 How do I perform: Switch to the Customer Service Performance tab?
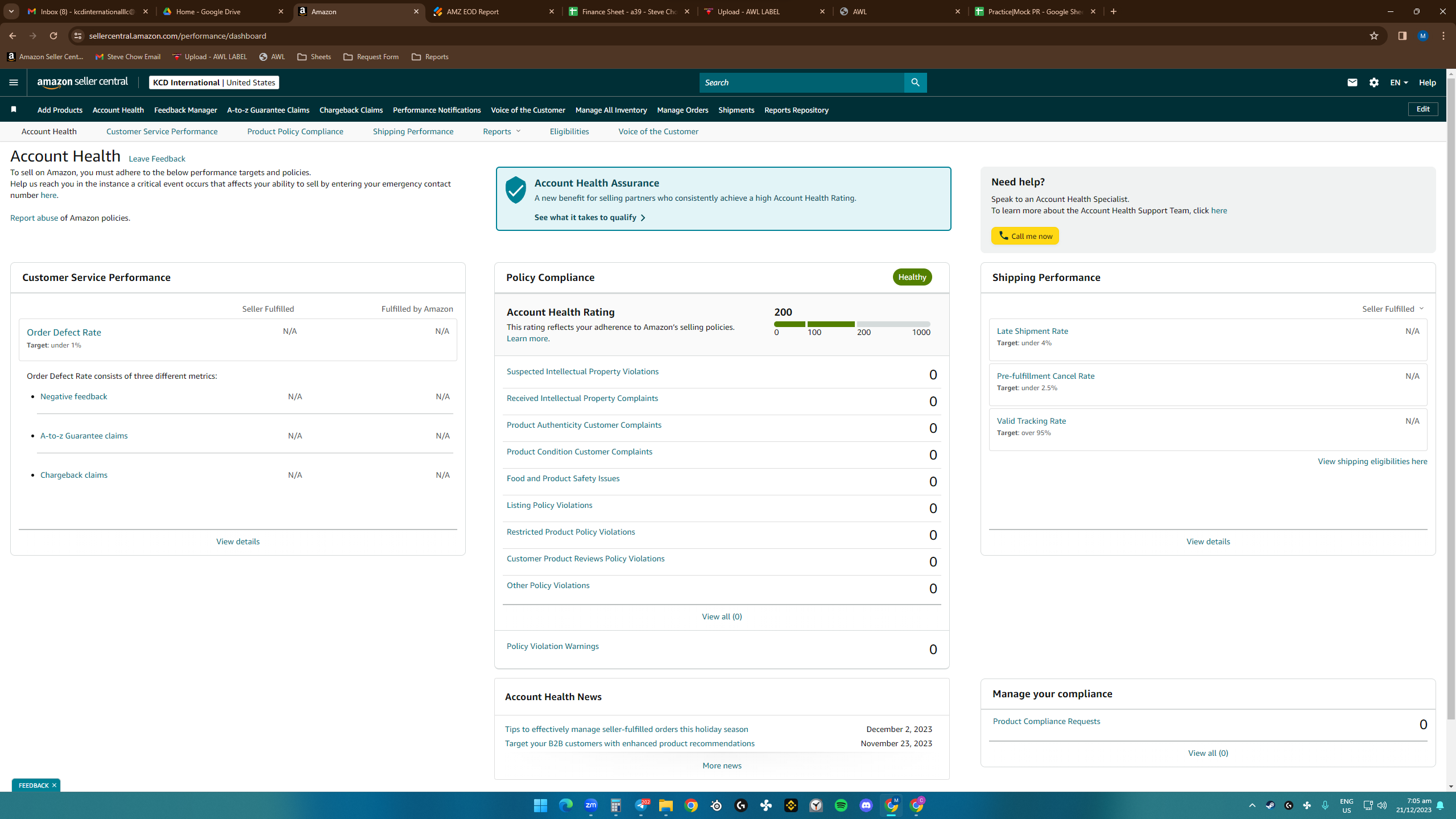[x=162, y=131]
